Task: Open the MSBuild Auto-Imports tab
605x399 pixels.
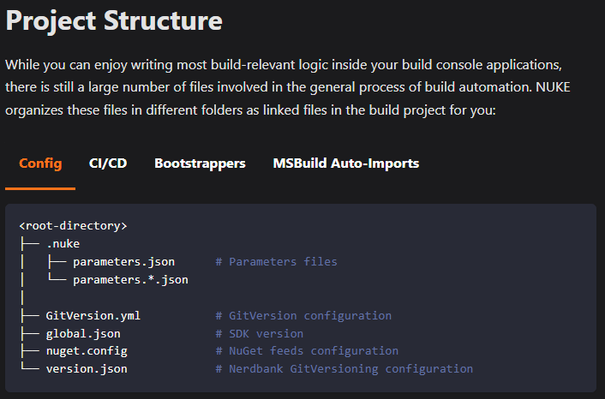Action: [346, 164]
